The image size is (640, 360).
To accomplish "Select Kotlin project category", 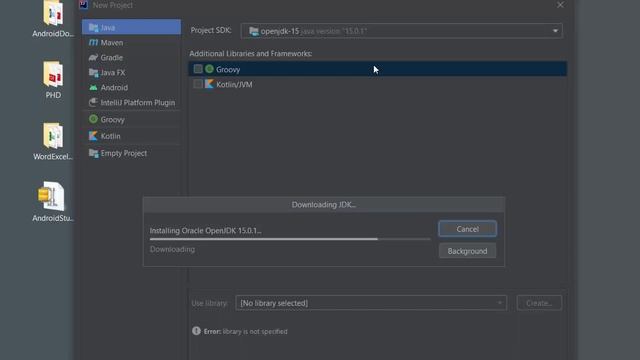I will (131, 136).
